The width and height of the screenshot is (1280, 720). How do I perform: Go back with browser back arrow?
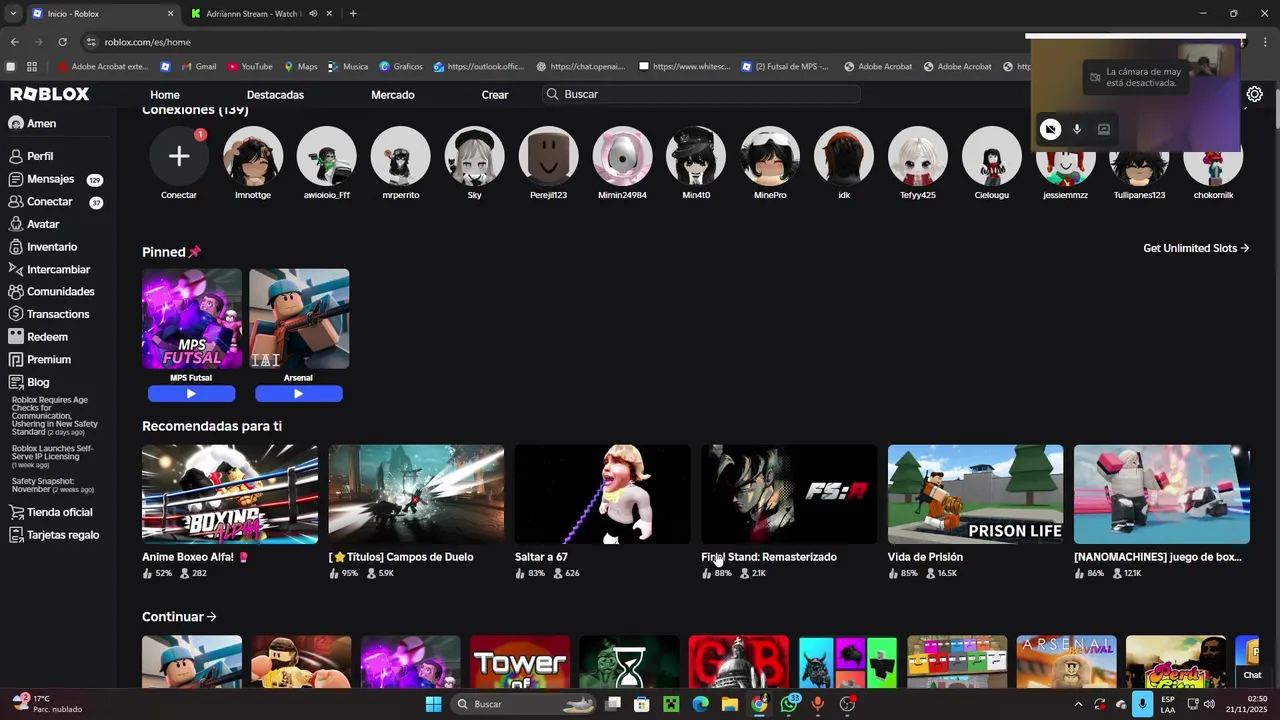pos(14,42)
